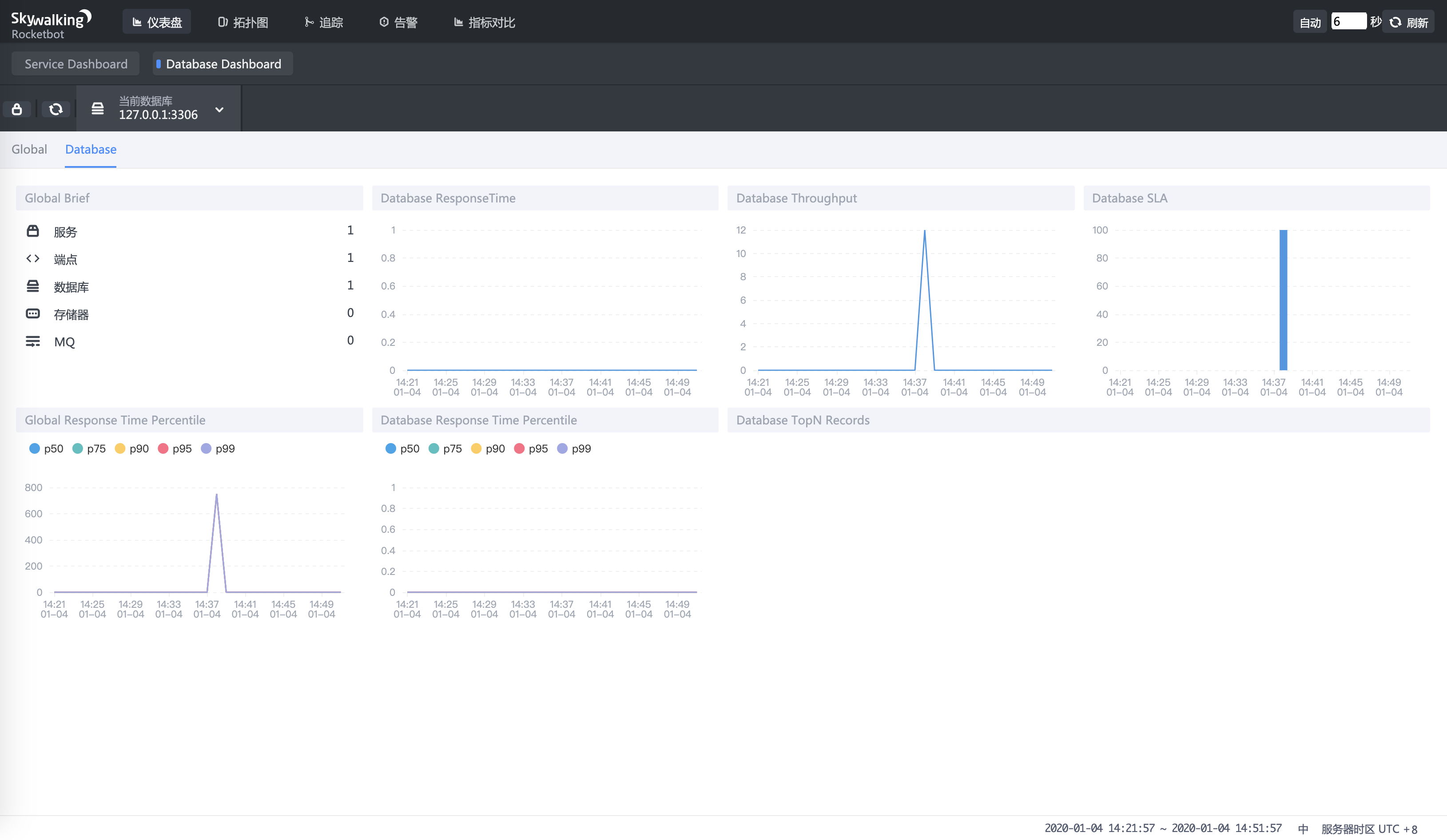Click the lock icon in the toolbar
The width and height of the screenshot is (1447, 840).
click(16, 109)
